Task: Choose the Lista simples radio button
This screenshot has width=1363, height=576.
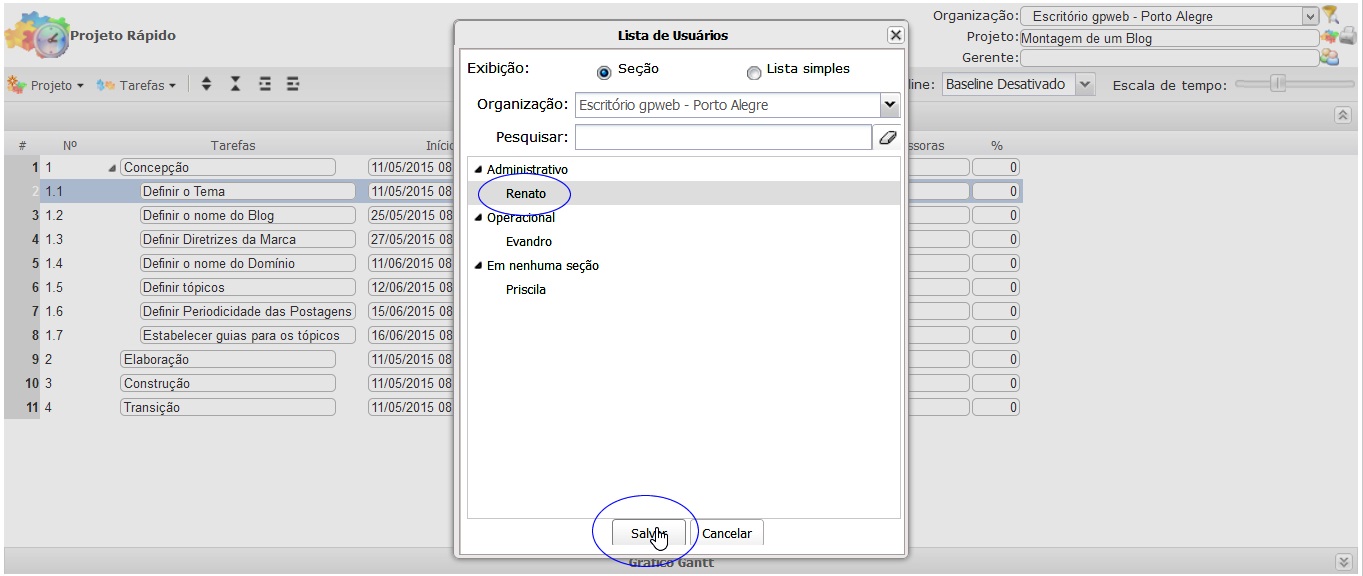Action: point(754,72)
